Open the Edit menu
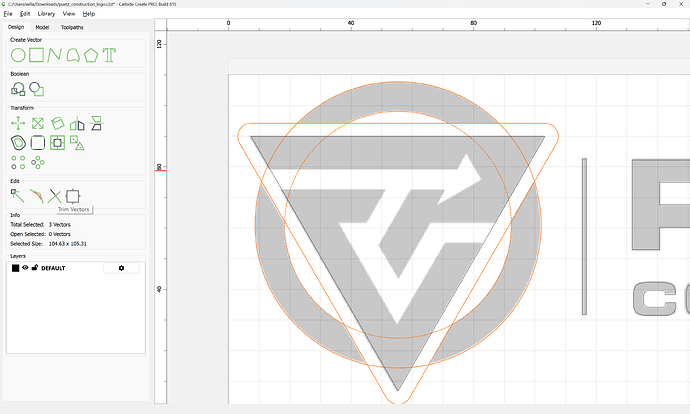The image size is (690, 414). click(25, 14)
